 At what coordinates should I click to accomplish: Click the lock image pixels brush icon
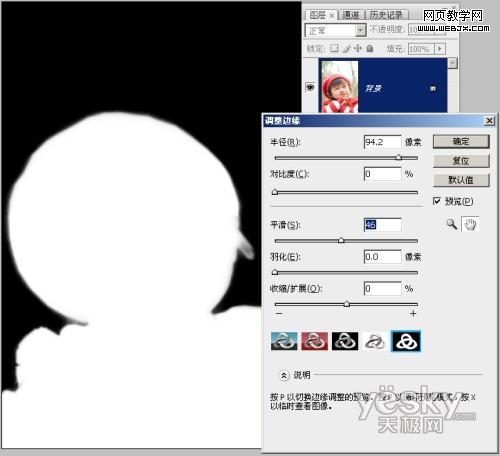347,49
